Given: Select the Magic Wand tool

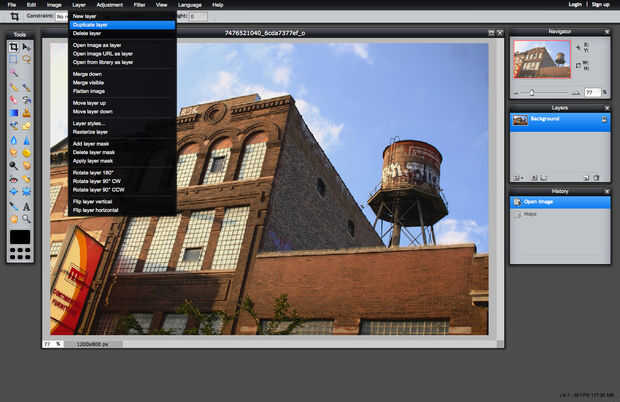Looking at the screenshot, I should (x=13, y=73).
